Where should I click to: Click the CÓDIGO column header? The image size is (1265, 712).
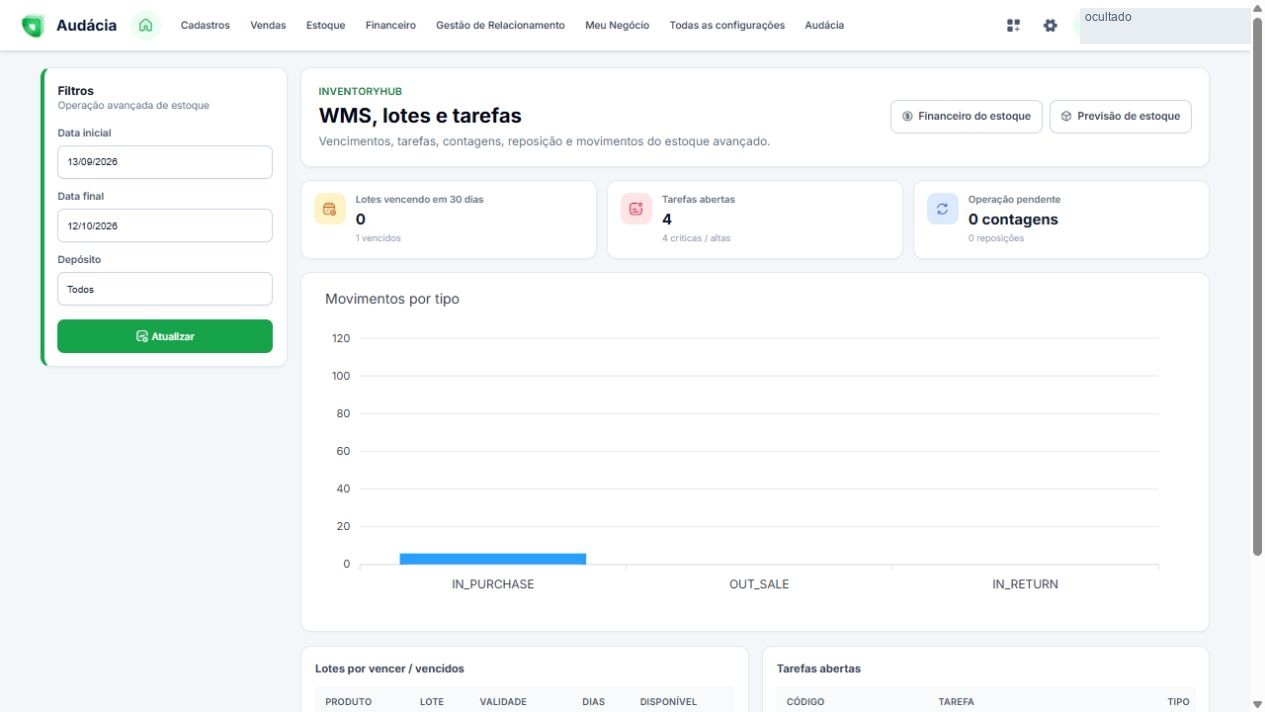coord(805,702)
